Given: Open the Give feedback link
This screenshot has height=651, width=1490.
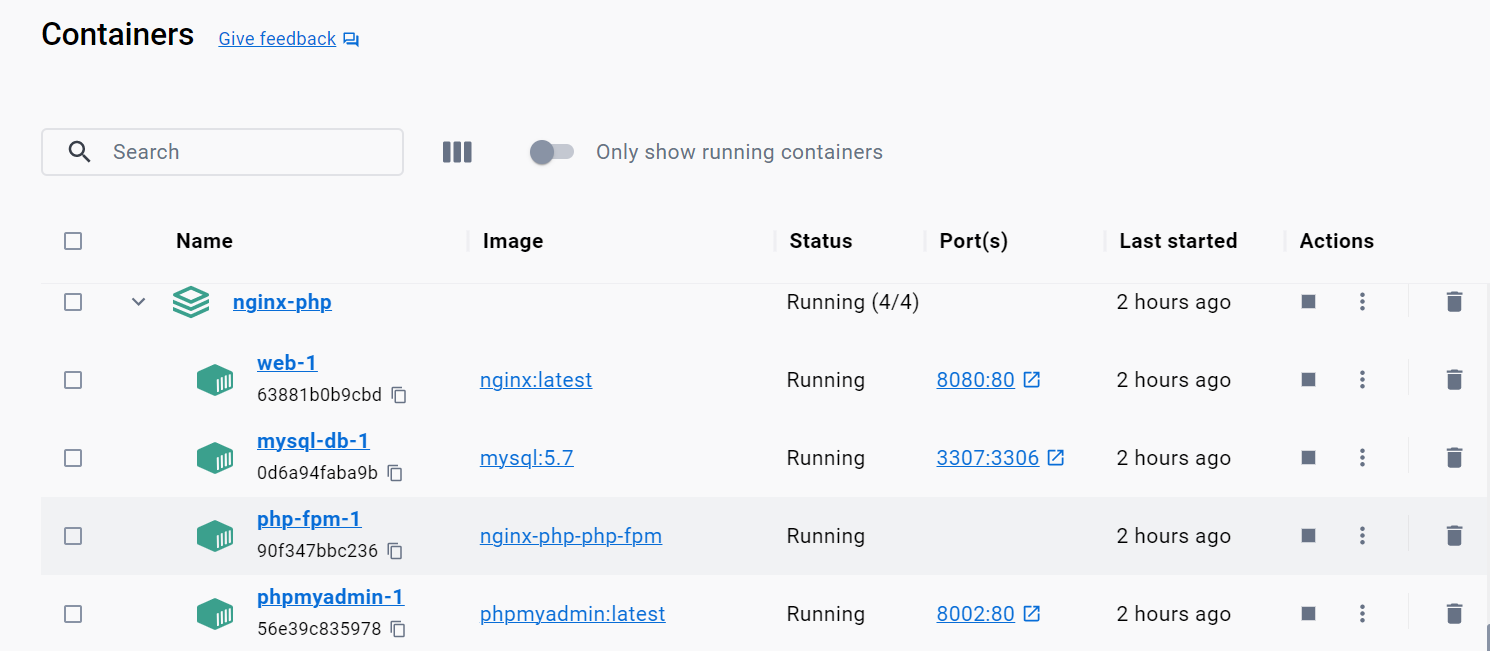Looking at the screenshot, I should point(277,39).
